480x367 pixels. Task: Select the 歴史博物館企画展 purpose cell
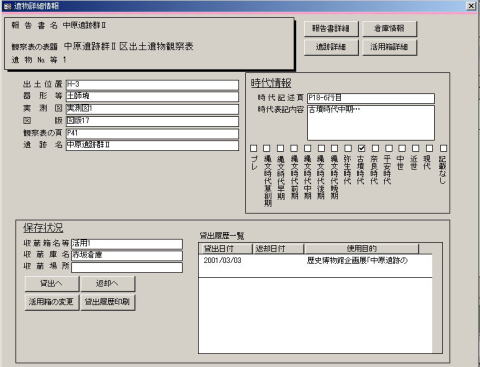357,261
